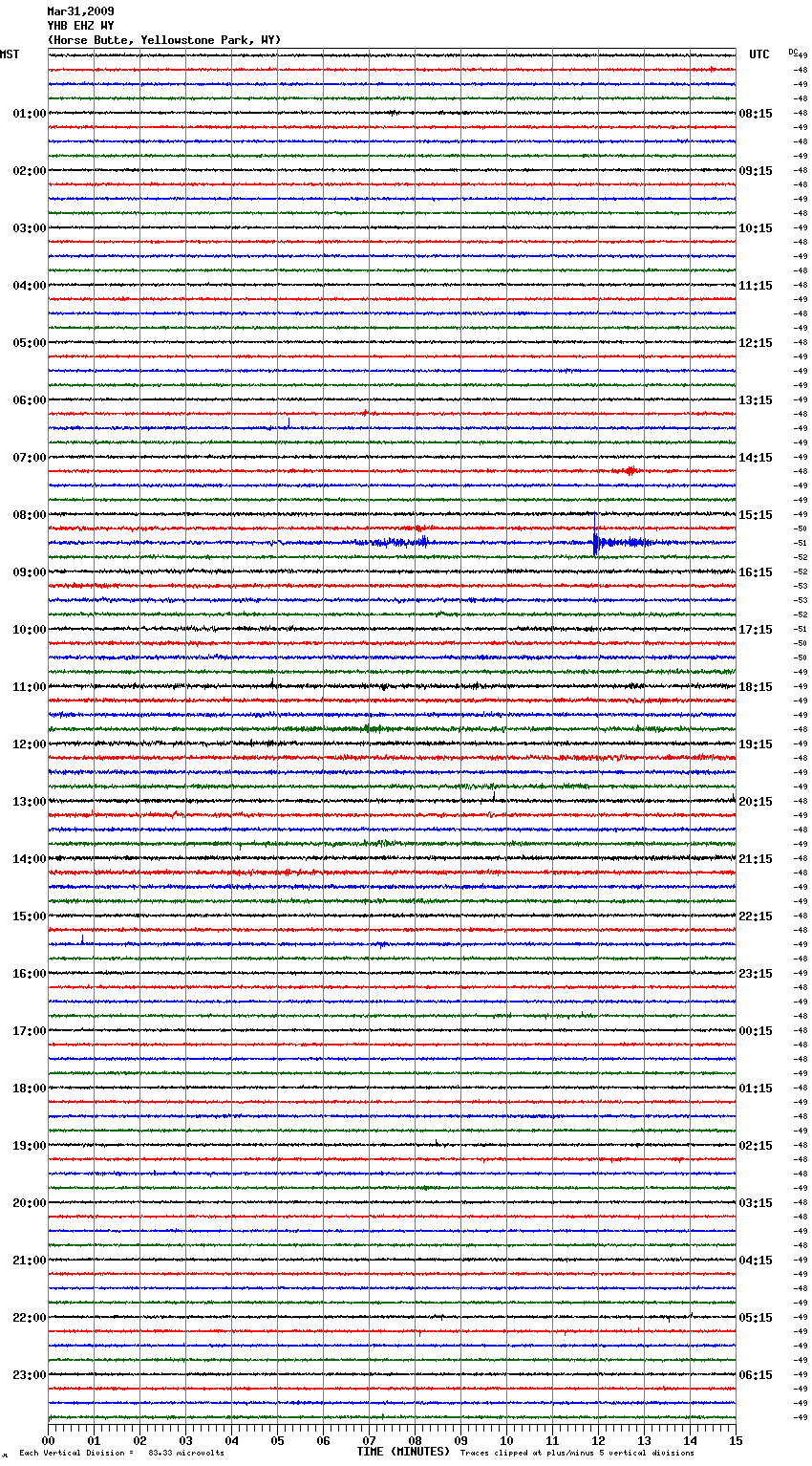Click the 05:15 UTC time label
This screenshot has height=1466, width=812.
coord(756,1318)
